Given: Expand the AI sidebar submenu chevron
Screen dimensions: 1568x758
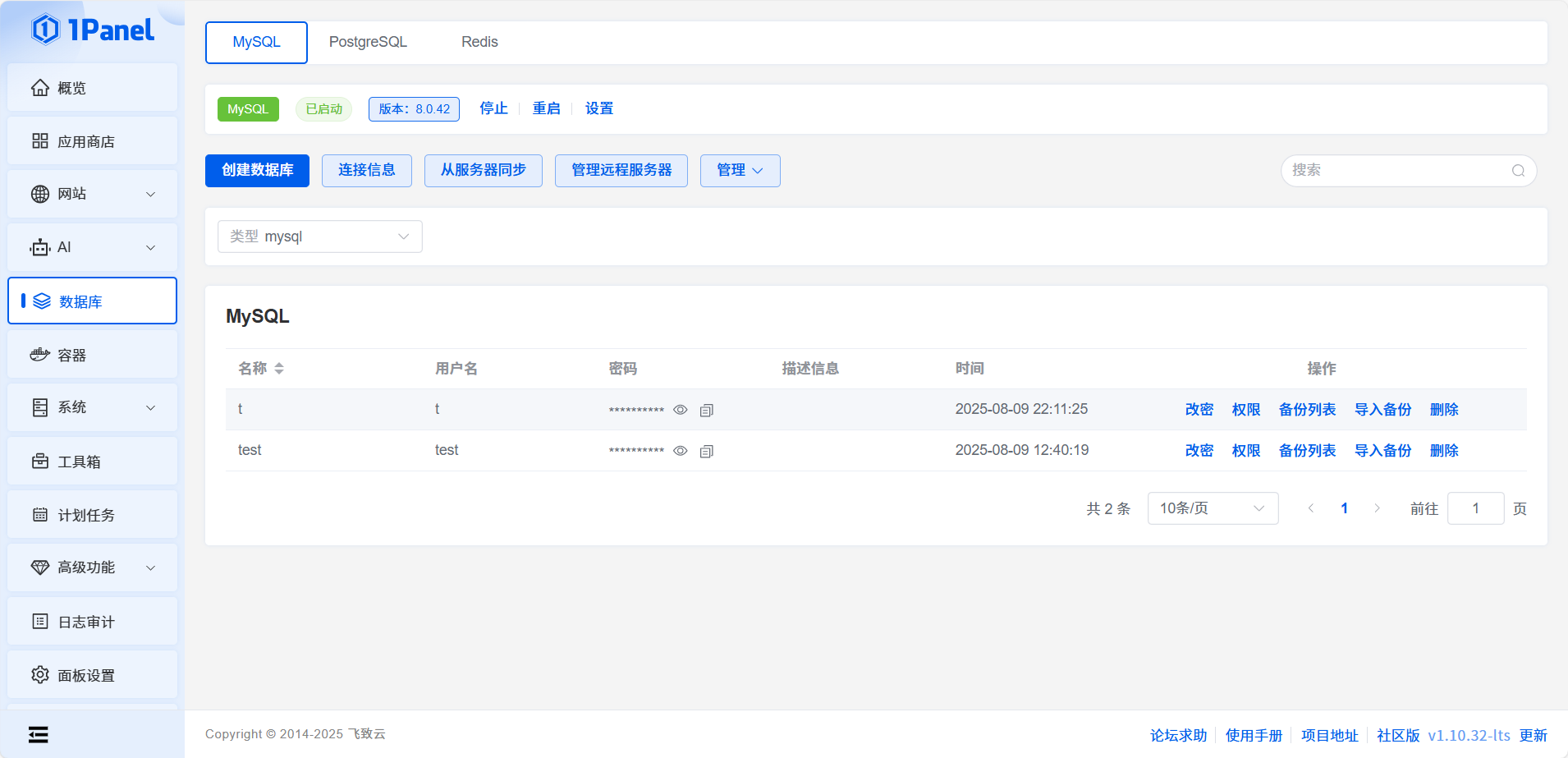Looking at the screenshot, I should coord(151,247).
